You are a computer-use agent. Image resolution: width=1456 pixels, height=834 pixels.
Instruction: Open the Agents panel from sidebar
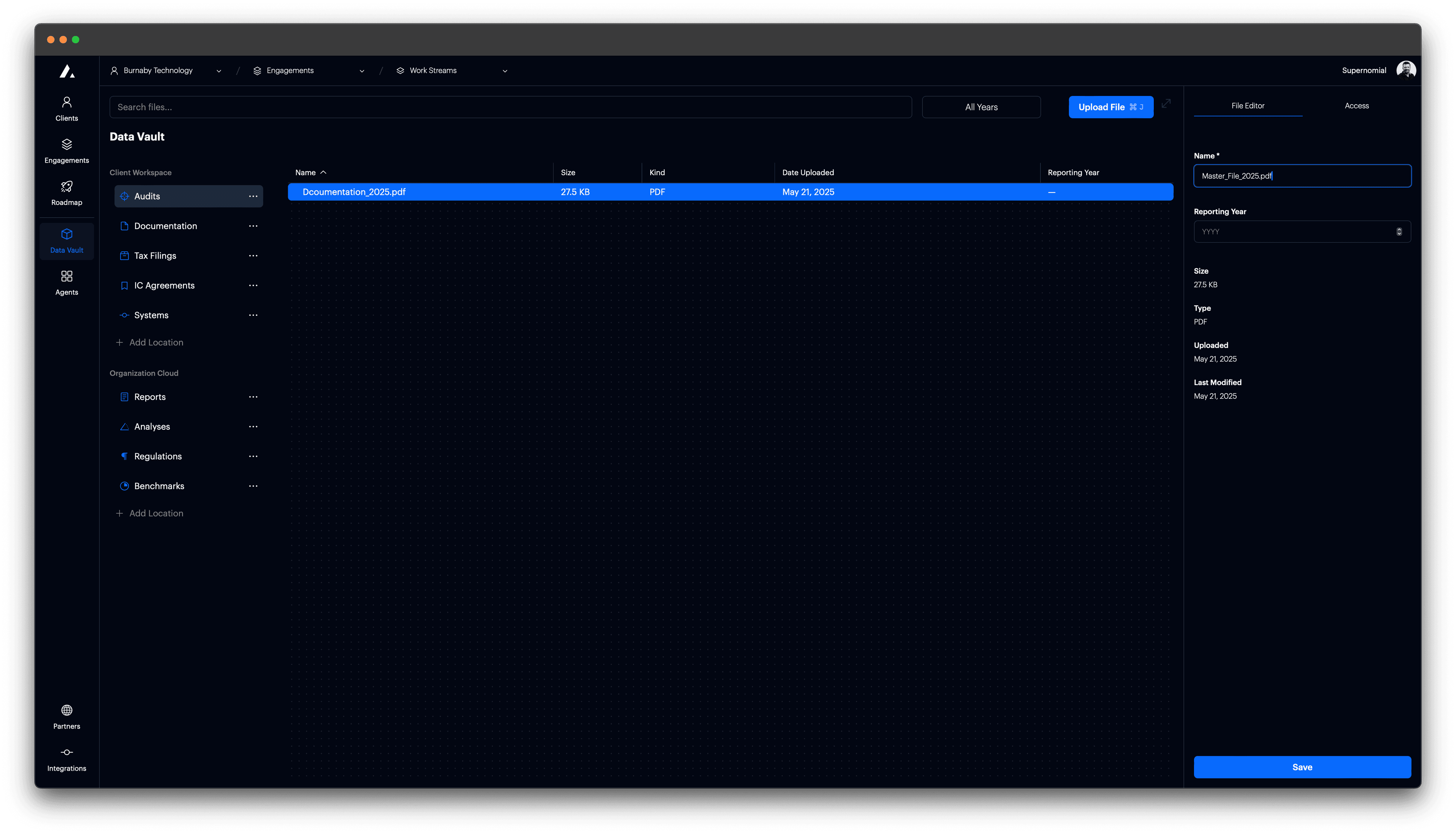point(66,282)
